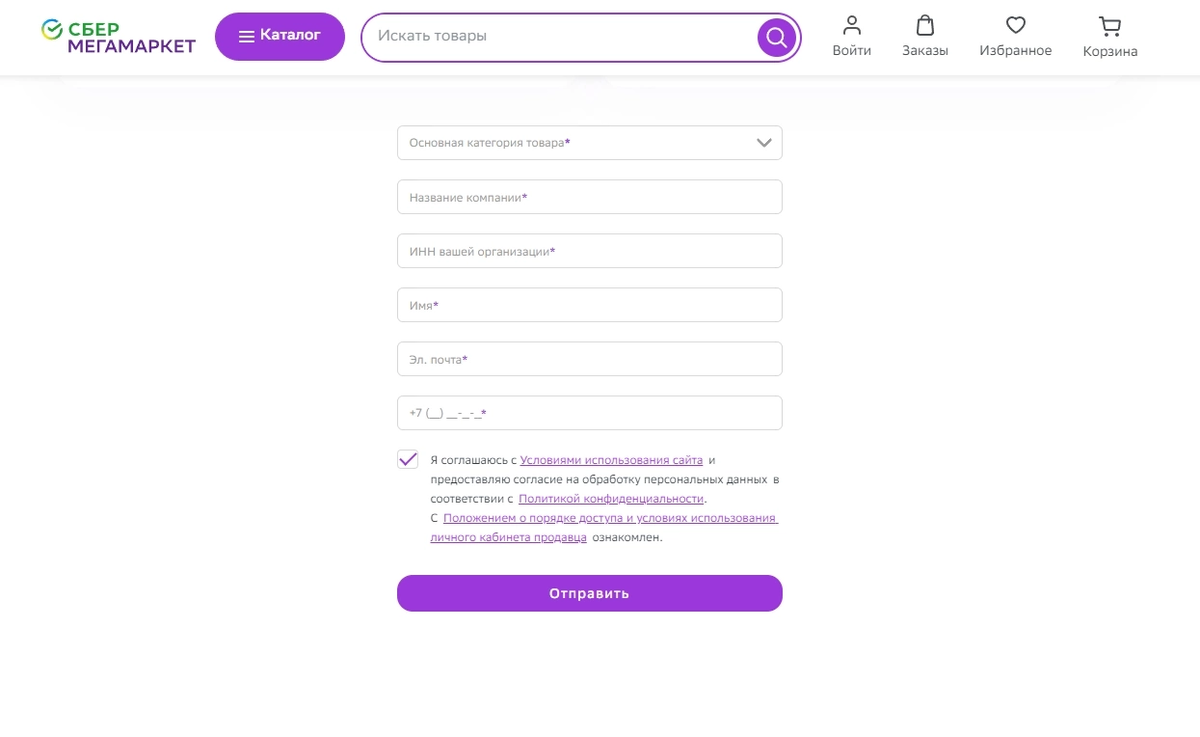Click the Эл. почта input field
This screenshot has height=737, width=1200.
pyautogui.click(x=590, y=359)
